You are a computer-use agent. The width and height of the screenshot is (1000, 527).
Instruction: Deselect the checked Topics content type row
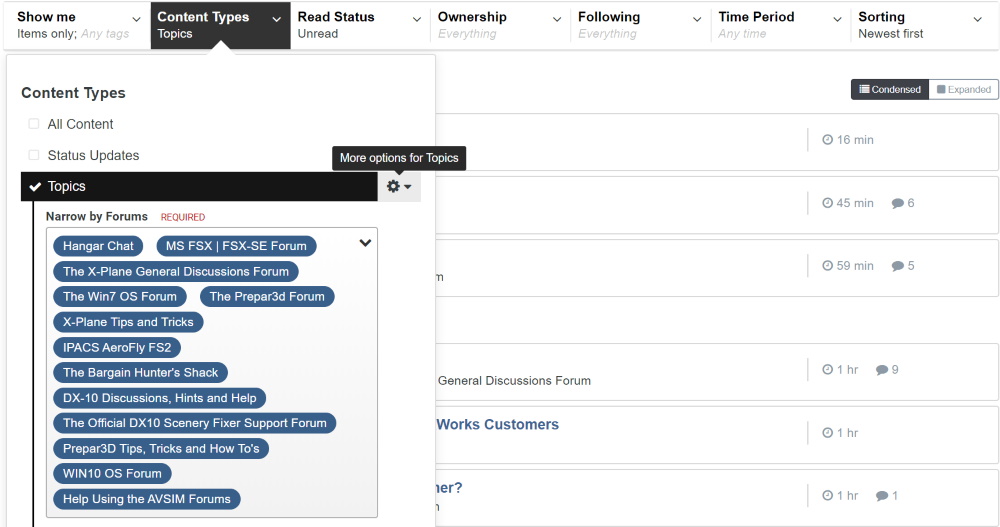click(199, 186)
